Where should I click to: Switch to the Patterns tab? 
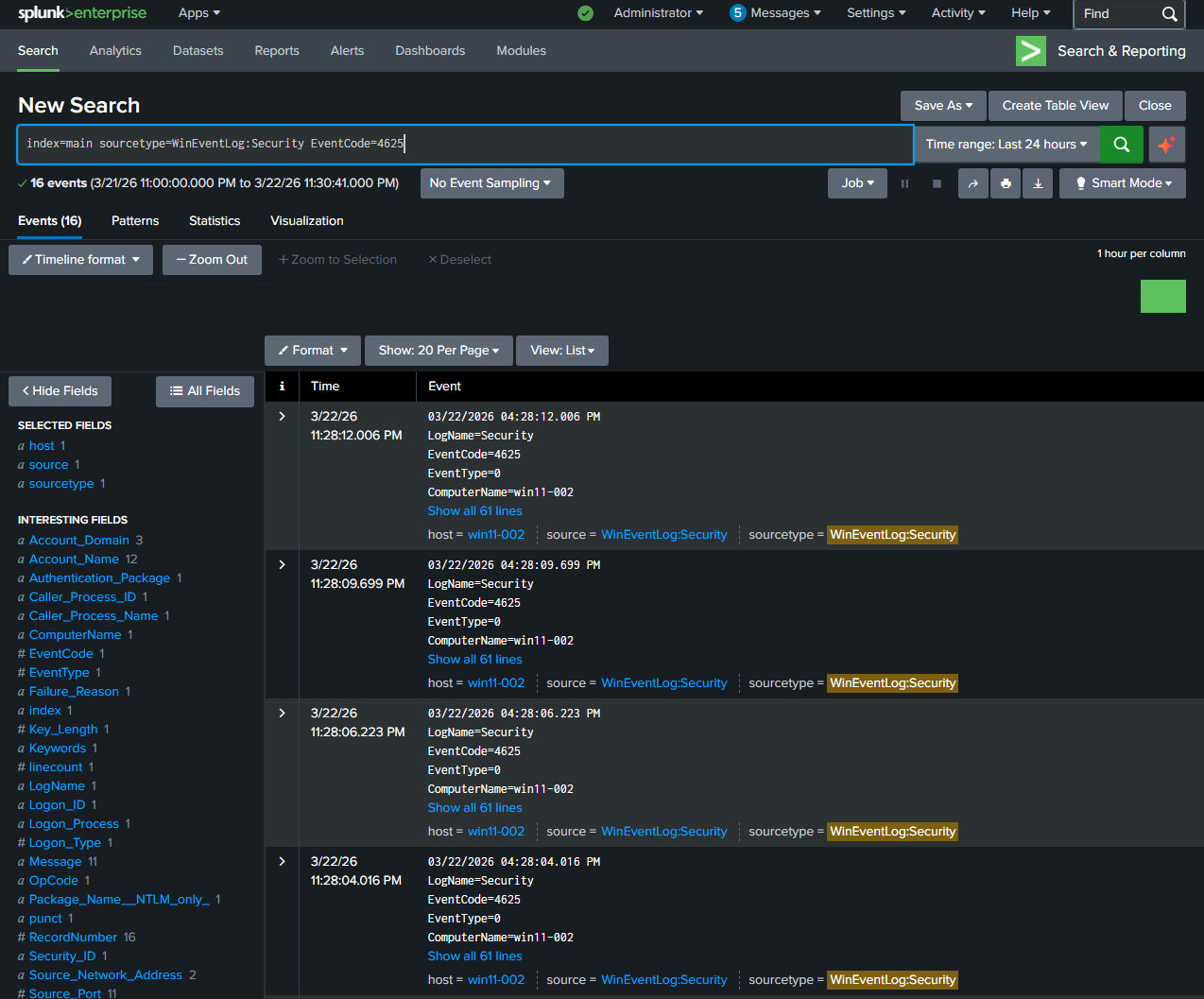tap(134, 220)
